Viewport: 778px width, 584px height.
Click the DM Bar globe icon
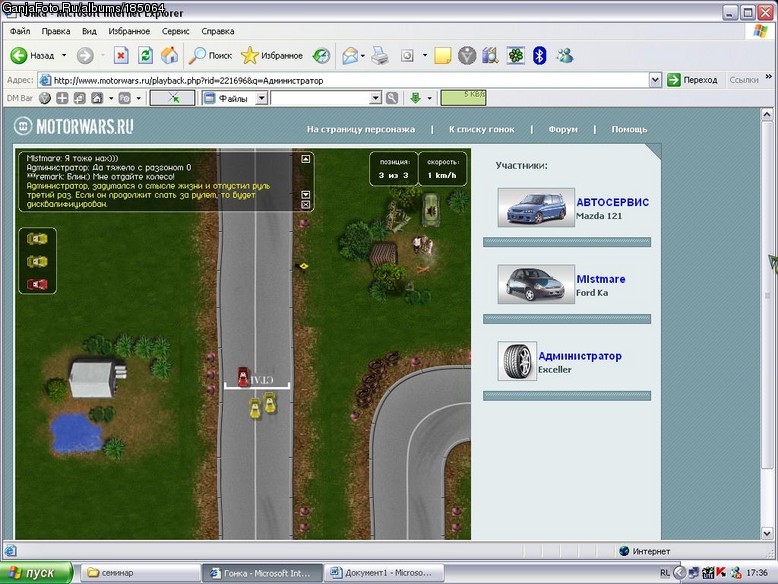(45, 98)
